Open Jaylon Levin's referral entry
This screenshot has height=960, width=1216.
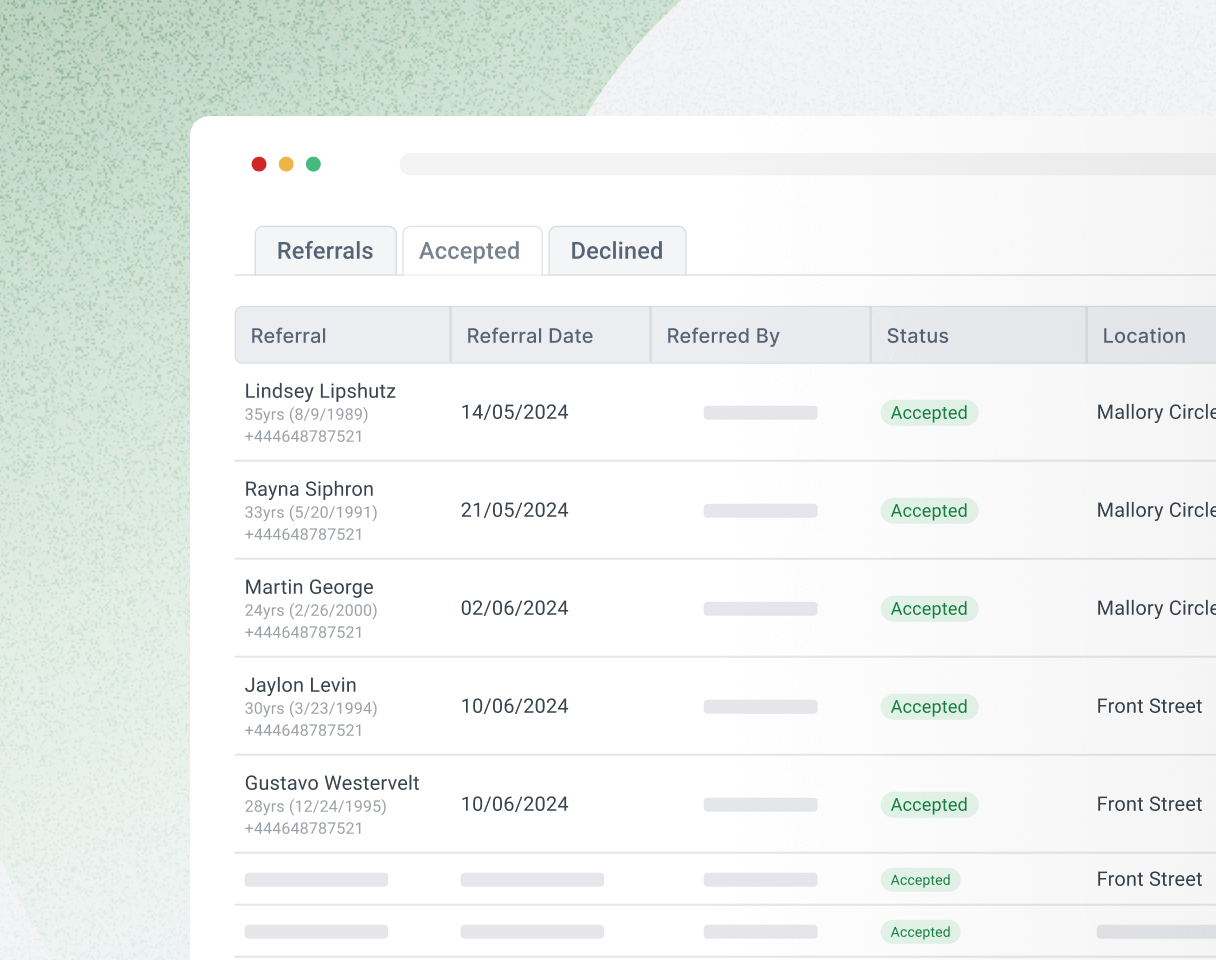click(x=301, y=685)
